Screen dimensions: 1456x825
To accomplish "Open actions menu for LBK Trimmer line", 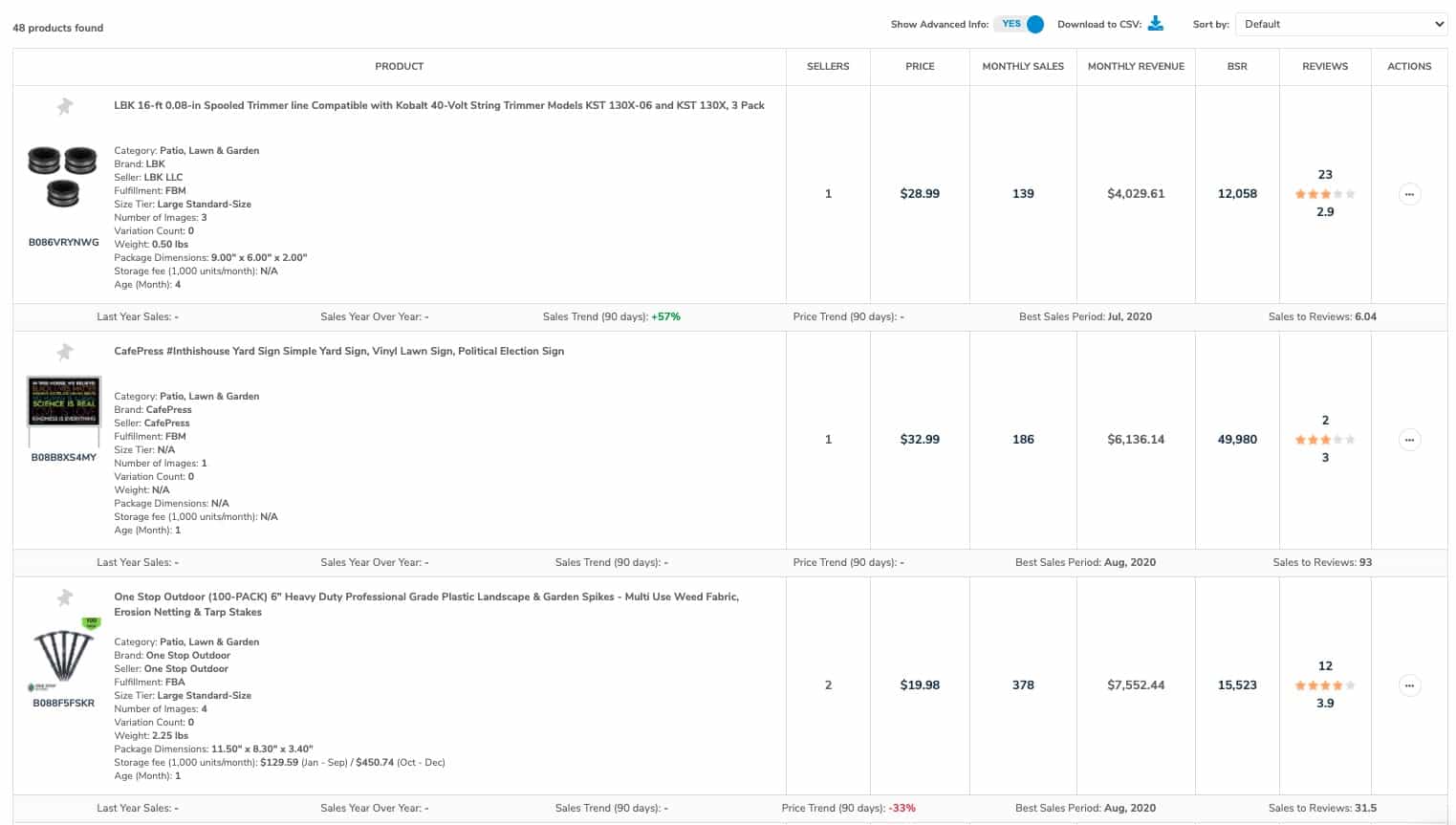I will pos(1409,194).
